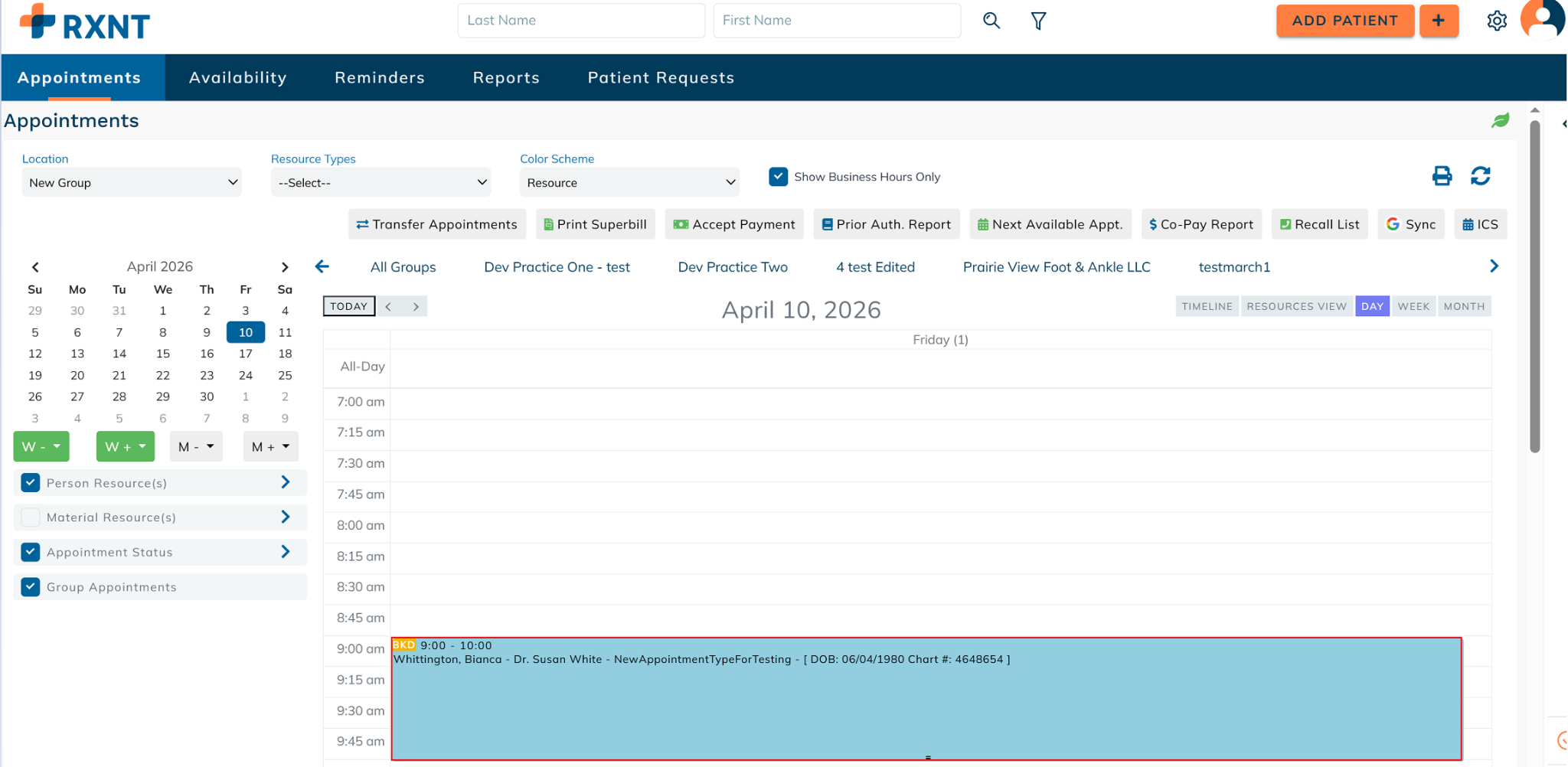Switch to the Availability tab
1568x767 pixels.
[x=237, y=77]
